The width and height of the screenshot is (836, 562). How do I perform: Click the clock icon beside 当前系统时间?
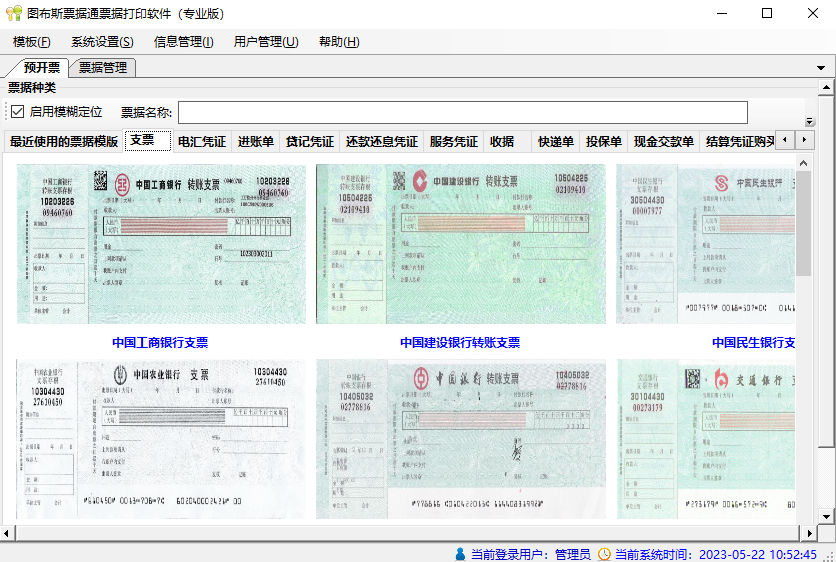(604, 554)
